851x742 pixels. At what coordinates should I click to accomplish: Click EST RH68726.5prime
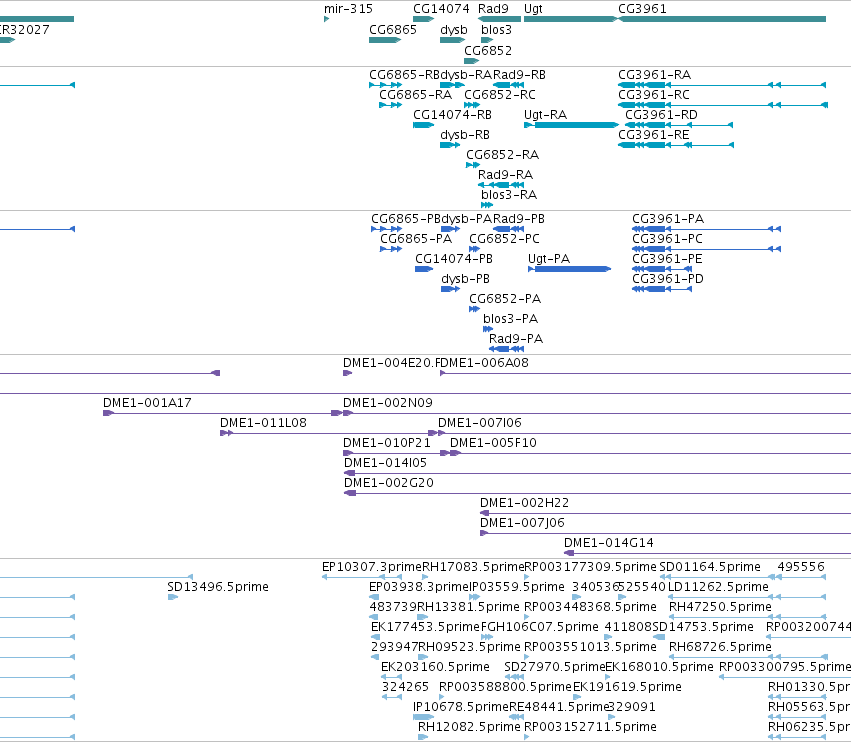point(720,647)
